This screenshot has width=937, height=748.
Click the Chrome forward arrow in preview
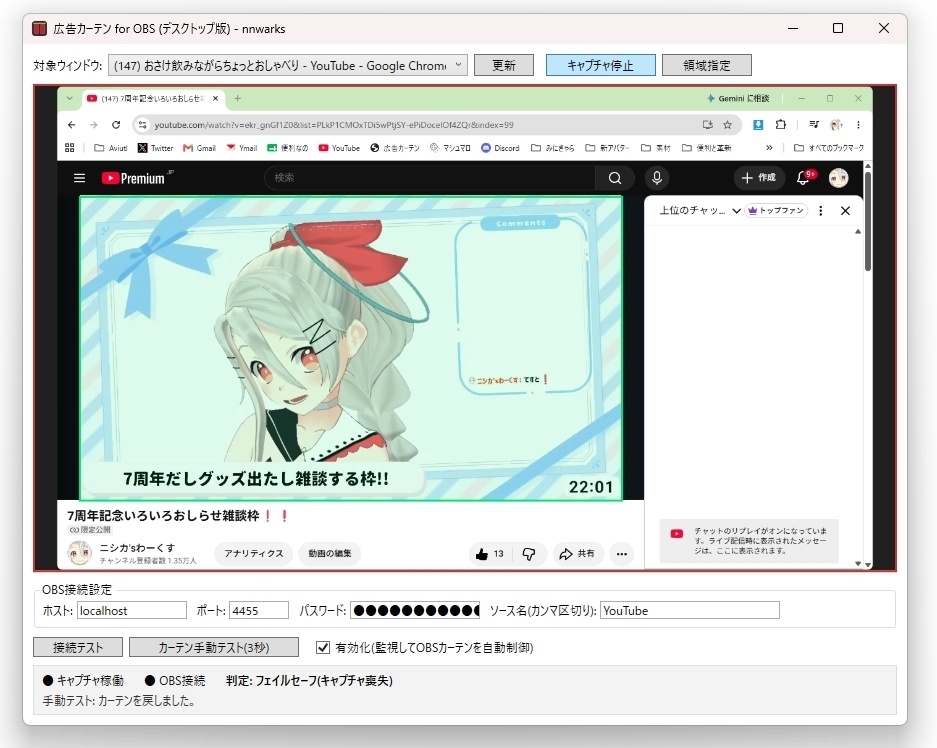tap(94, 125)
